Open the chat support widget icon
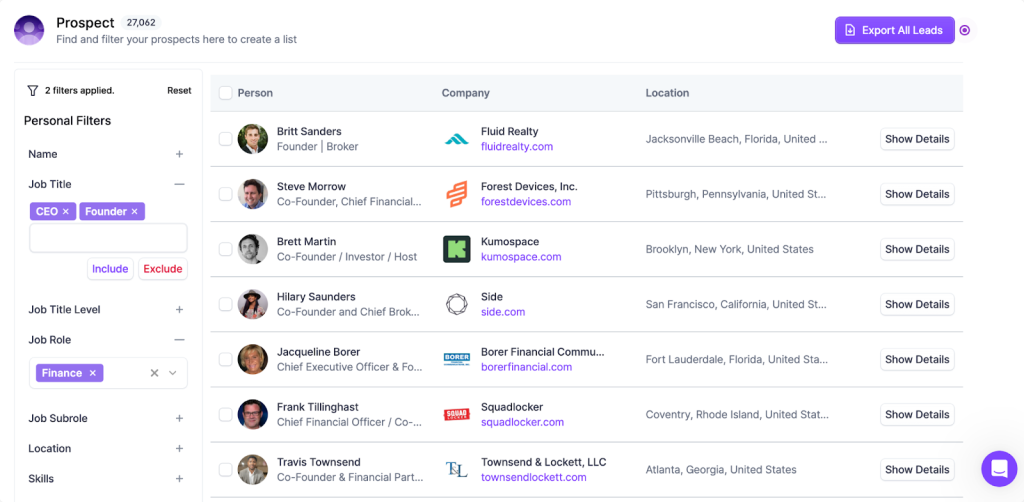 (x=998, y=468)
